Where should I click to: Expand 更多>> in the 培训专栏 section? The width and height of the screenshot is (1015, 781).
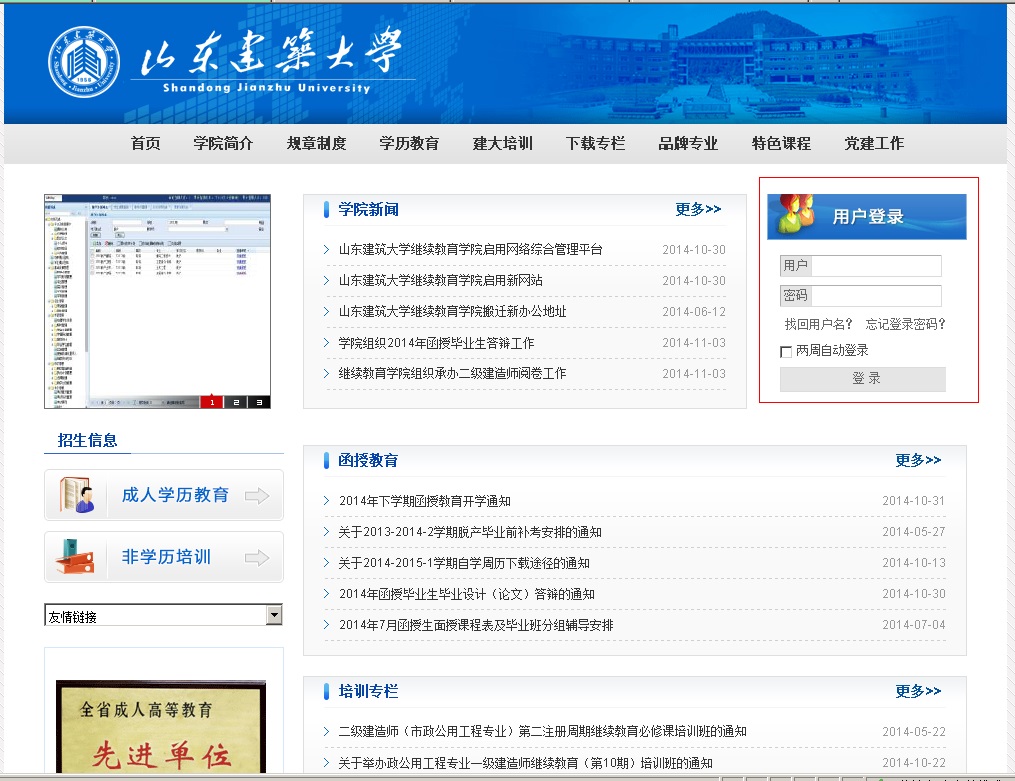[918, 691]
